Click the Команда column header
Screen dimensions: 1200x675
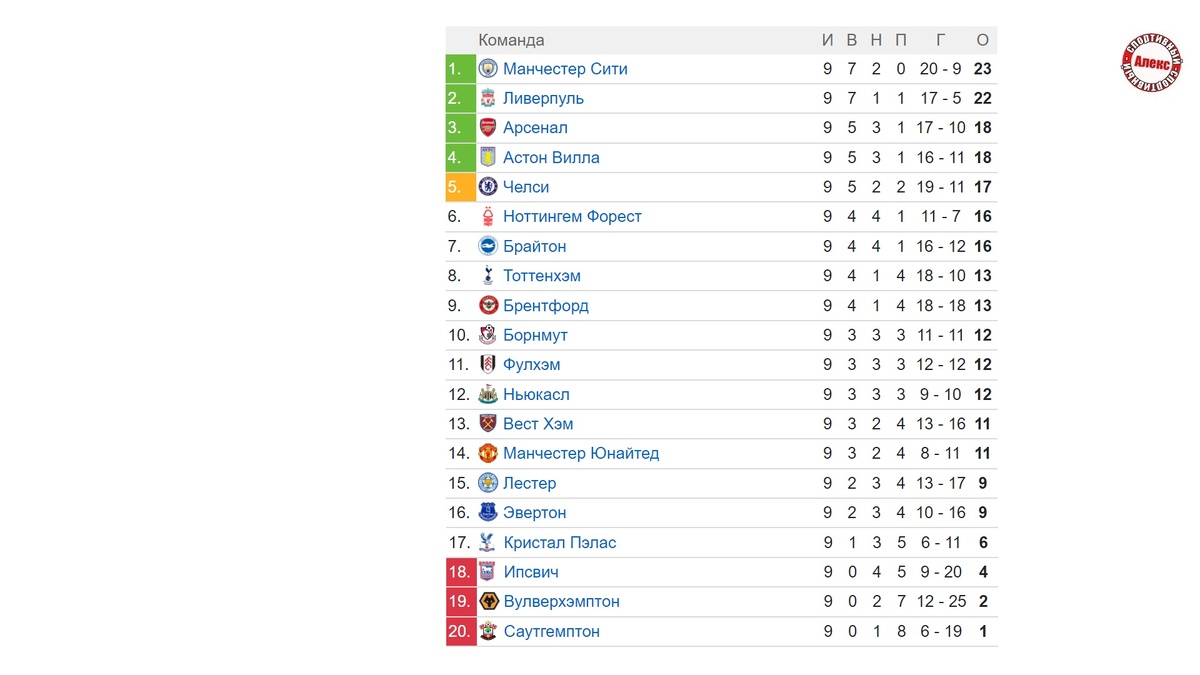[511, 40]
